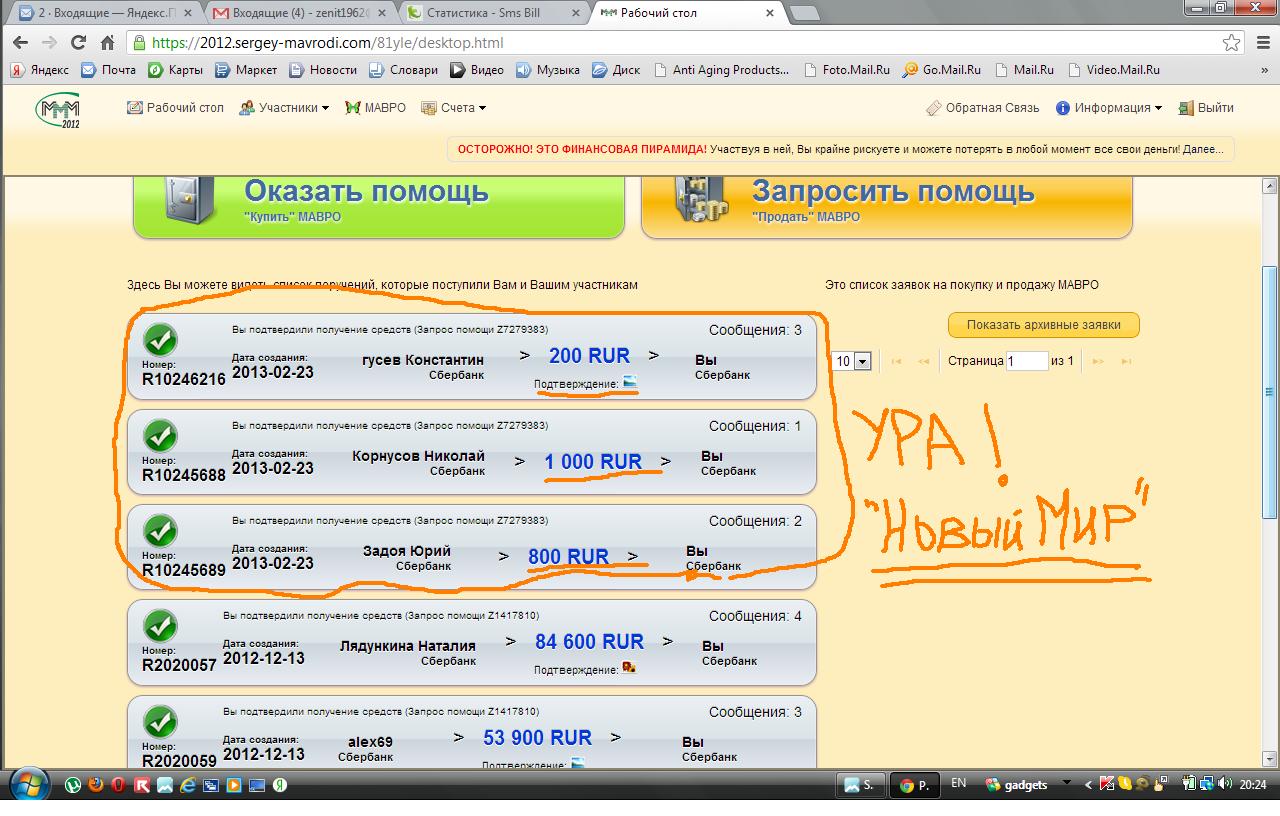1280x816 pixels.
Task: Click the browser Forward arrow
Action: (x=49, y=43)
